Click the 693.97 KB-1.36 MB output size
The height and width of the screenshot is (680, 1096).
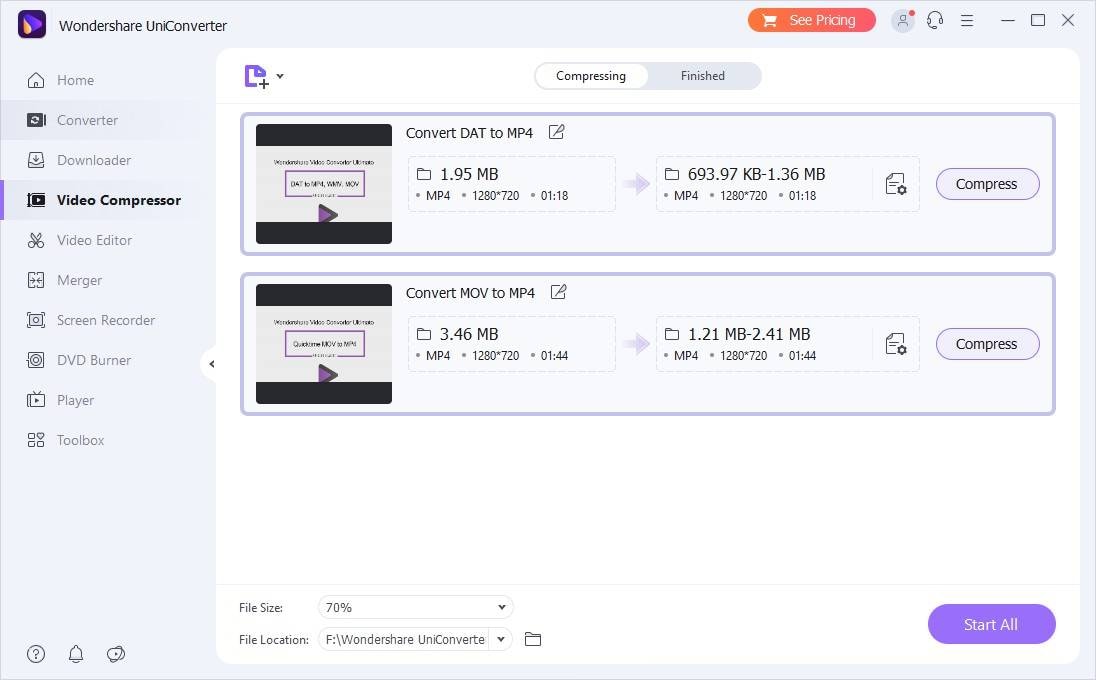[x=756, y=174]
